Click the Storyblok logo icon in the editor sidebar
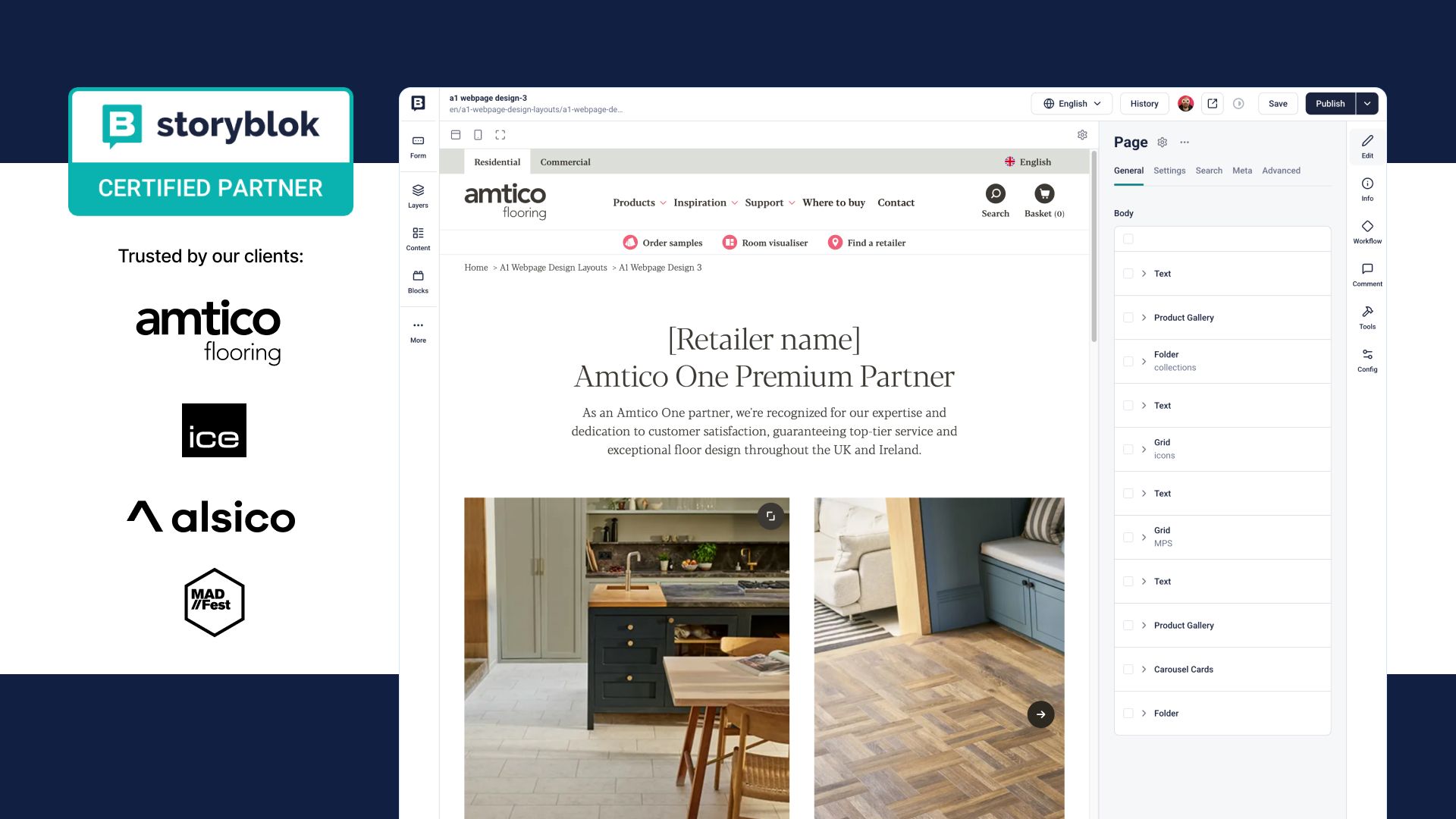 (x=418, y=103)
